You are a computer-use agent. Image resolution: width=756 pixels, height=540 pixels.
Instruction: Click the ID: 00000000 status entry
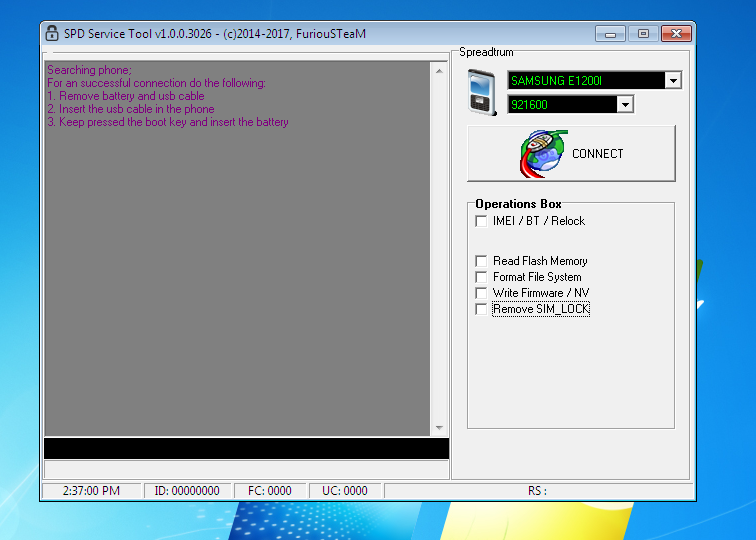(x=187, y=491)
